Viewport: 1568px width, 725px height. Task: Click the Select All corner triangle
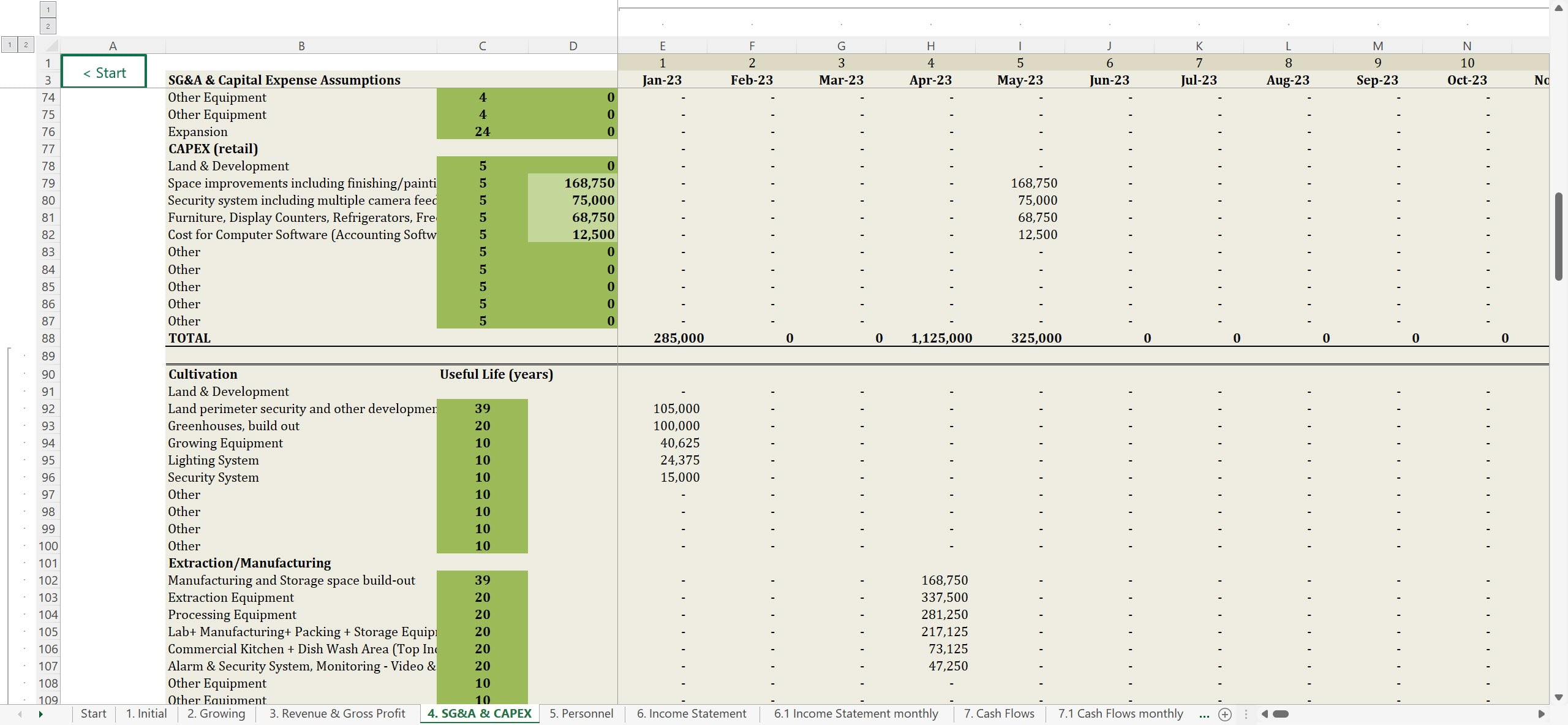(x=51, y=45)
